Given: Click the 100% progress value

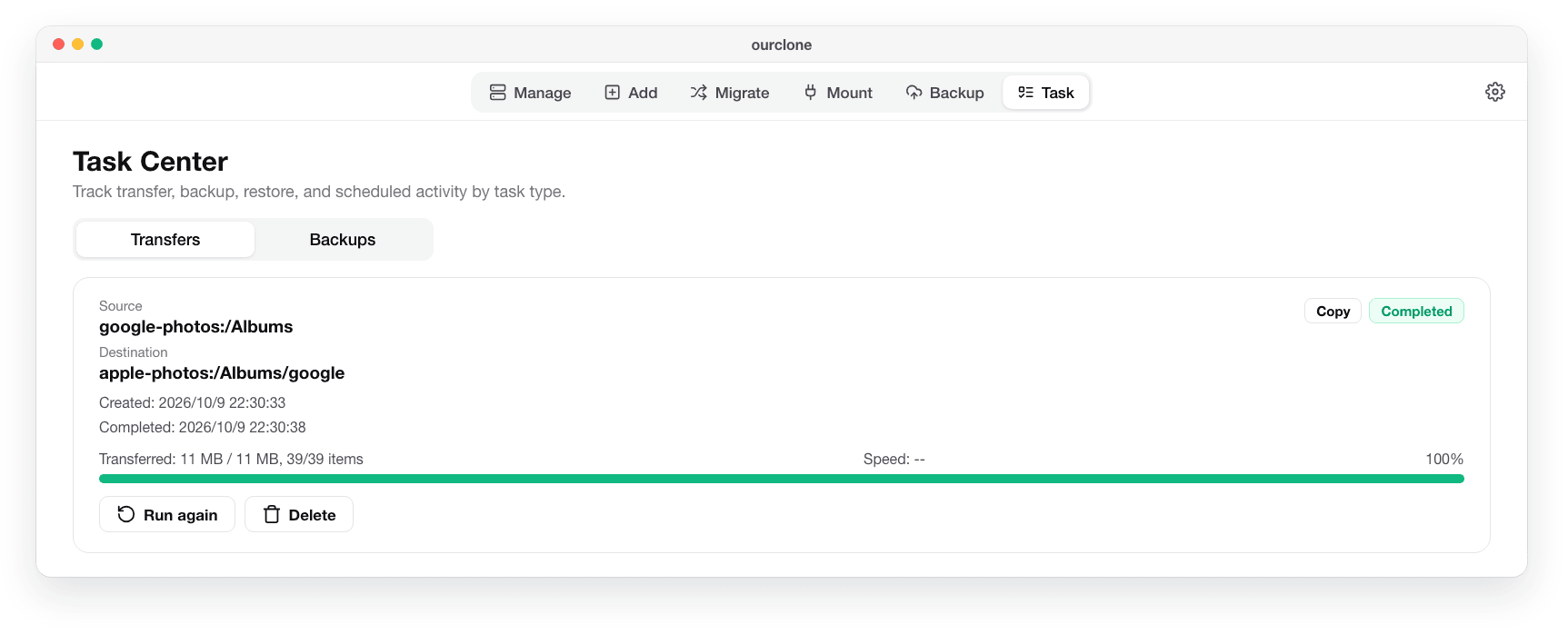Looking at the screenshot, I should [1444, 459].
